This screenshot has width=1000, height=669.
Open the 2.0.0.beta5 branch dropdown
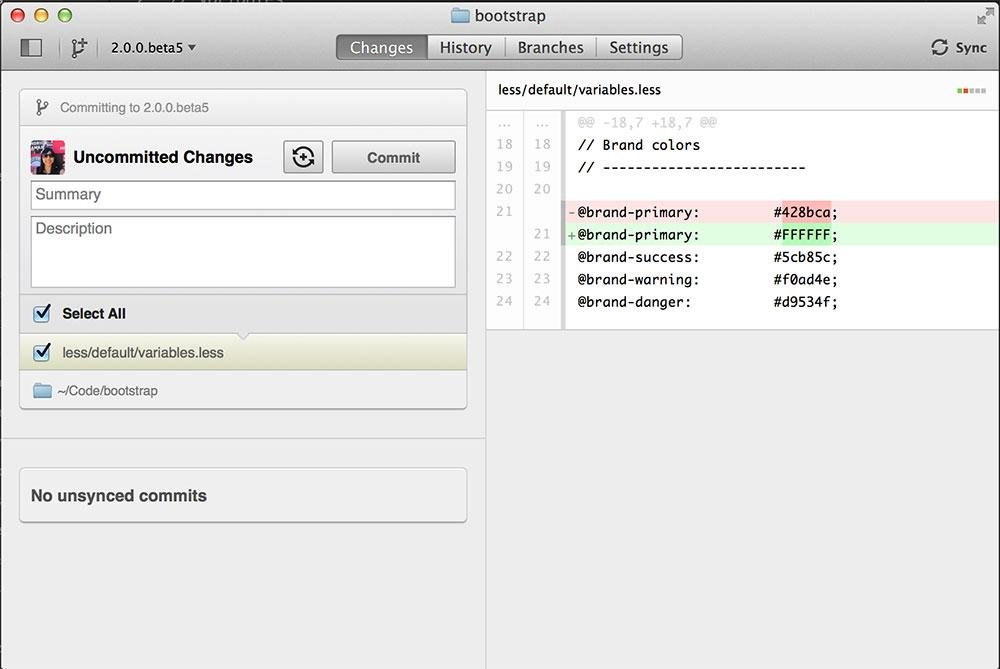[153, 48]
